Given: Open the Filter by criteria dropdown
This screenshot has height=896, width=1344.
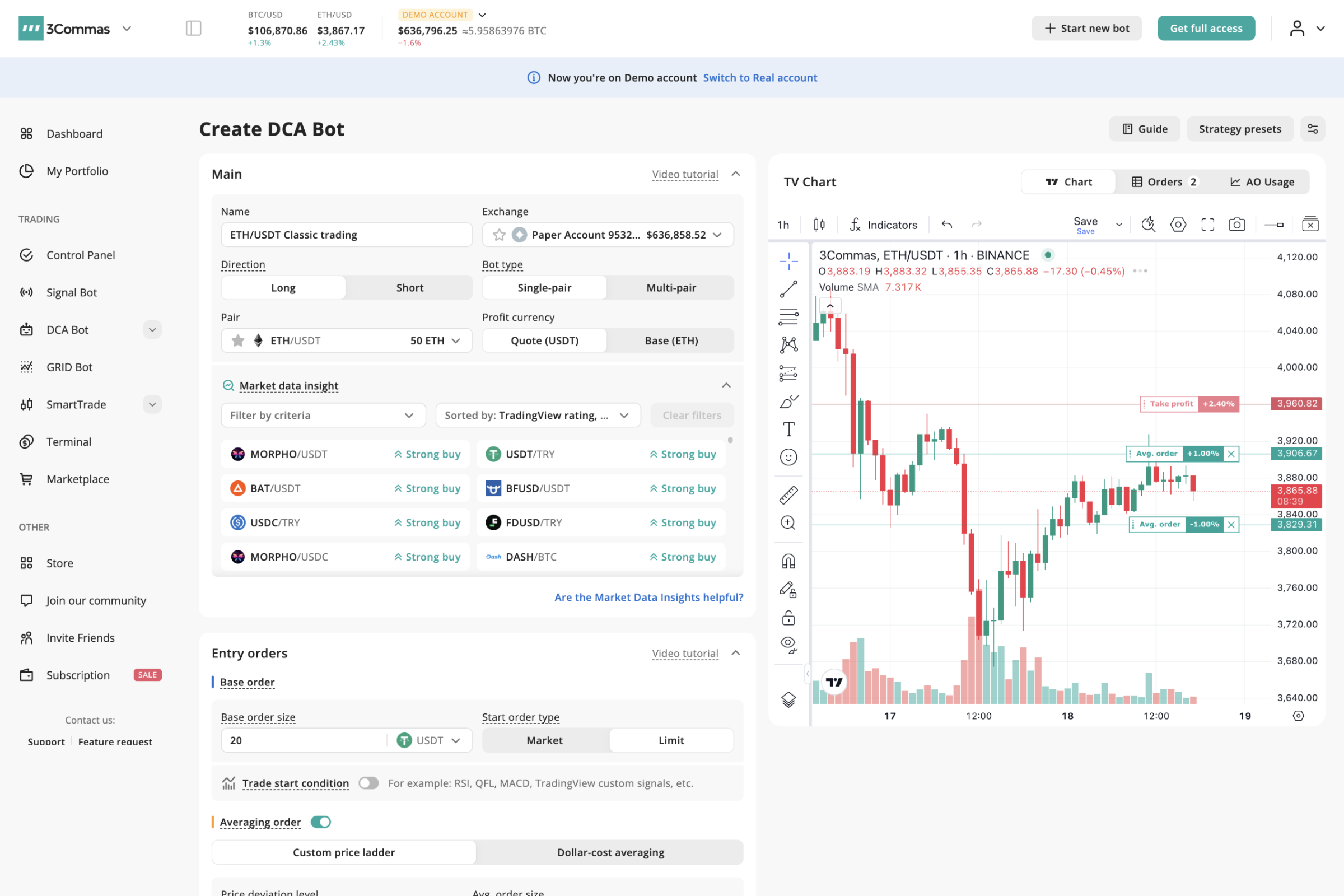Looking at the screenshot, I should click(x=323, y=415).
